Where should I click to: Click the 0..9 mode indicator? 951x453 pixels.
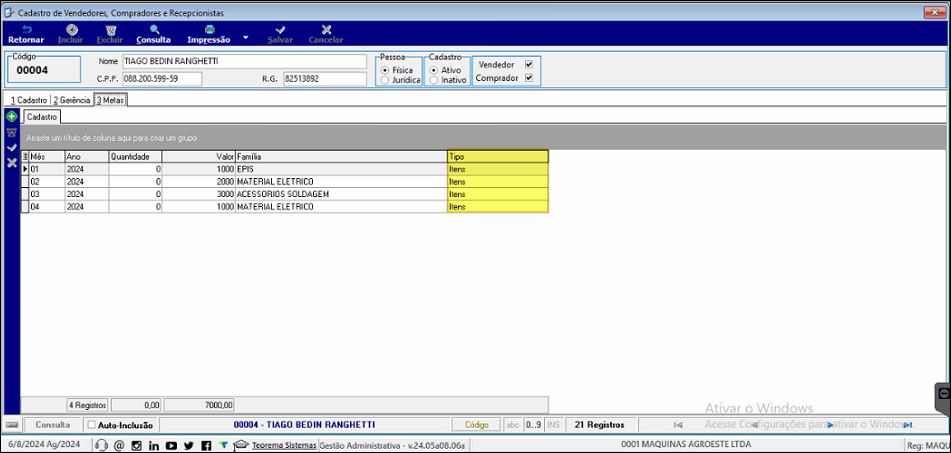click(533, 425)
